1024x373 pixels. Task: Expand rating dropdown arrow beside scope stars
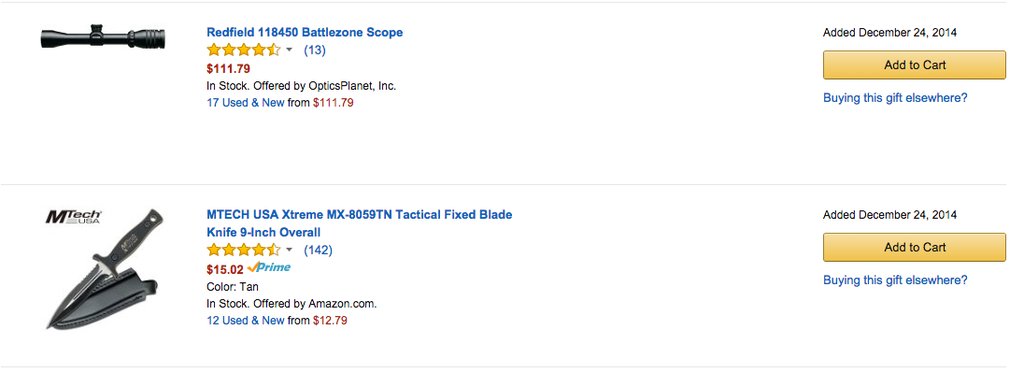289,50
